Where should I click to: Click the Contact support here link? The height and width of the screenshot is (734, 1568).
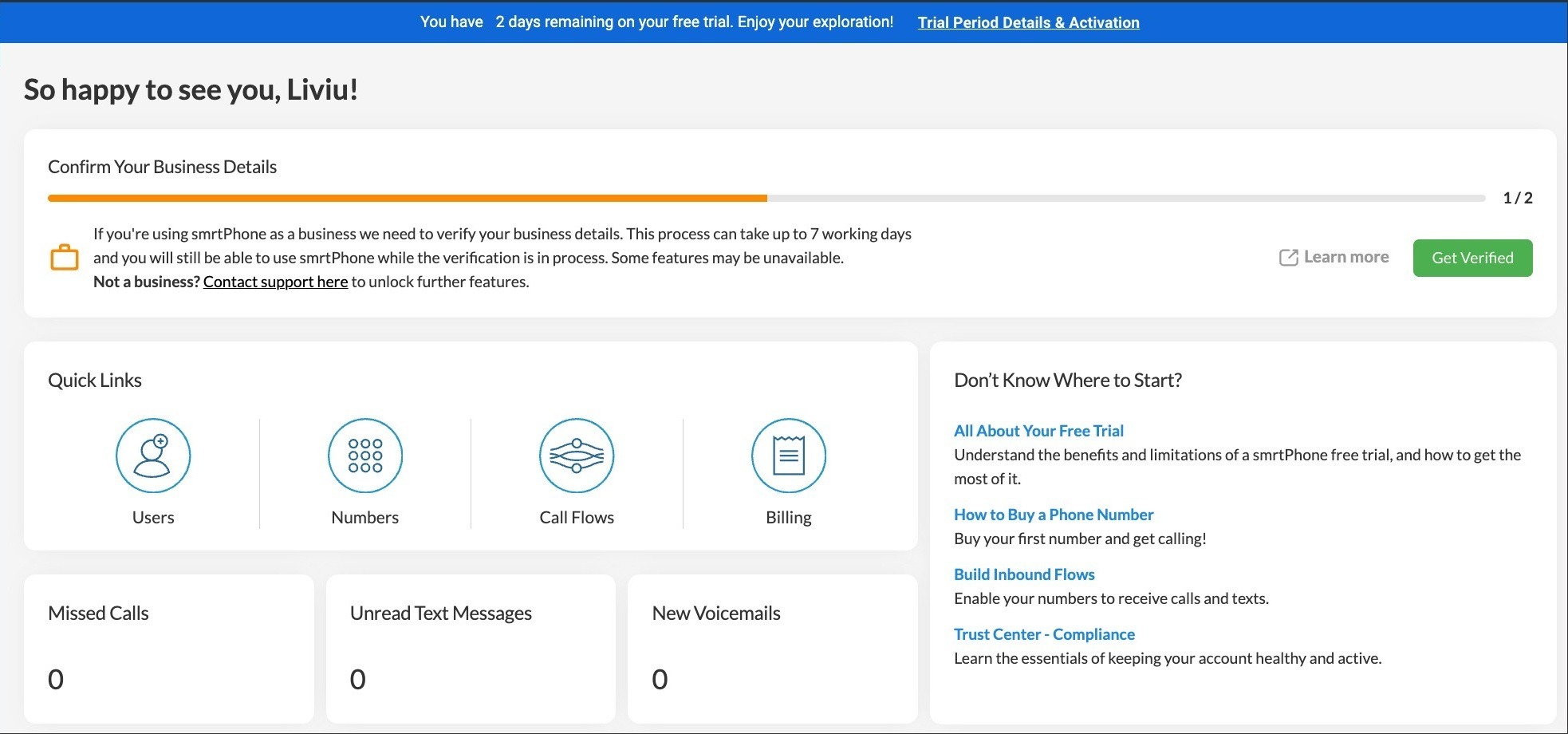pos(275,282)
